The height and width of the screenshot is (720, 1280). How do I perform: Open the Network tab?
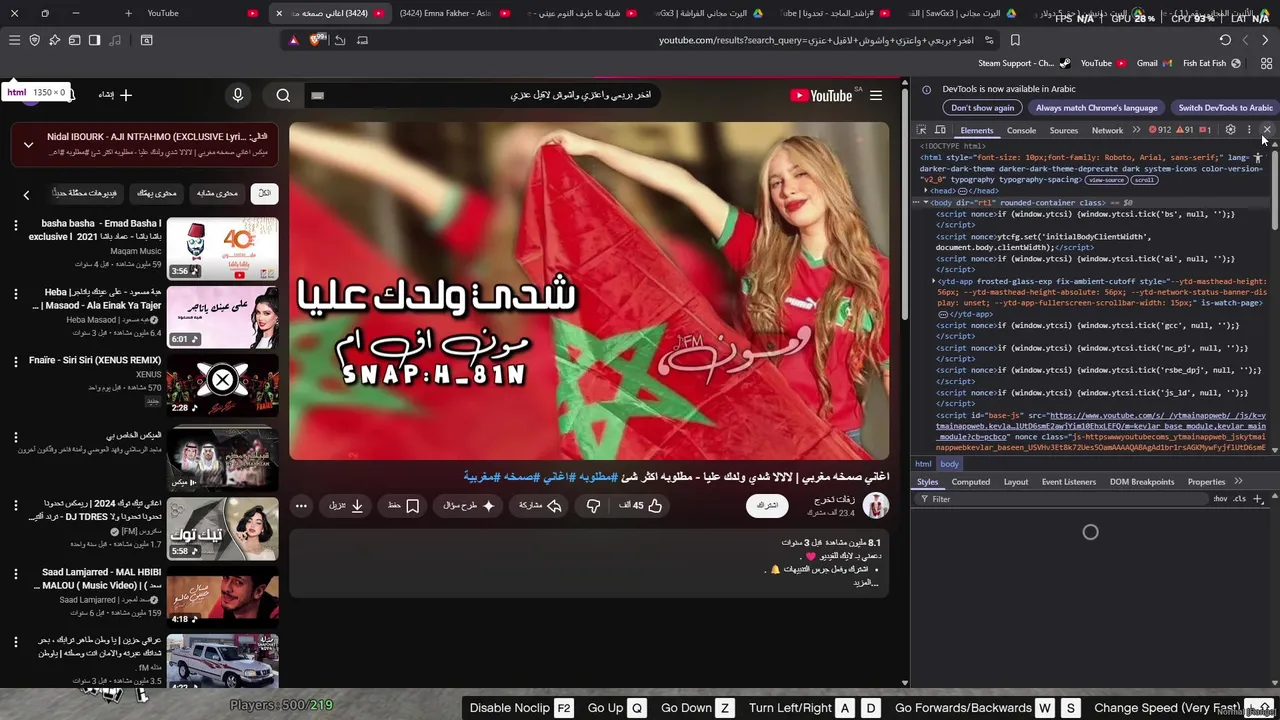pos(1107,131)
